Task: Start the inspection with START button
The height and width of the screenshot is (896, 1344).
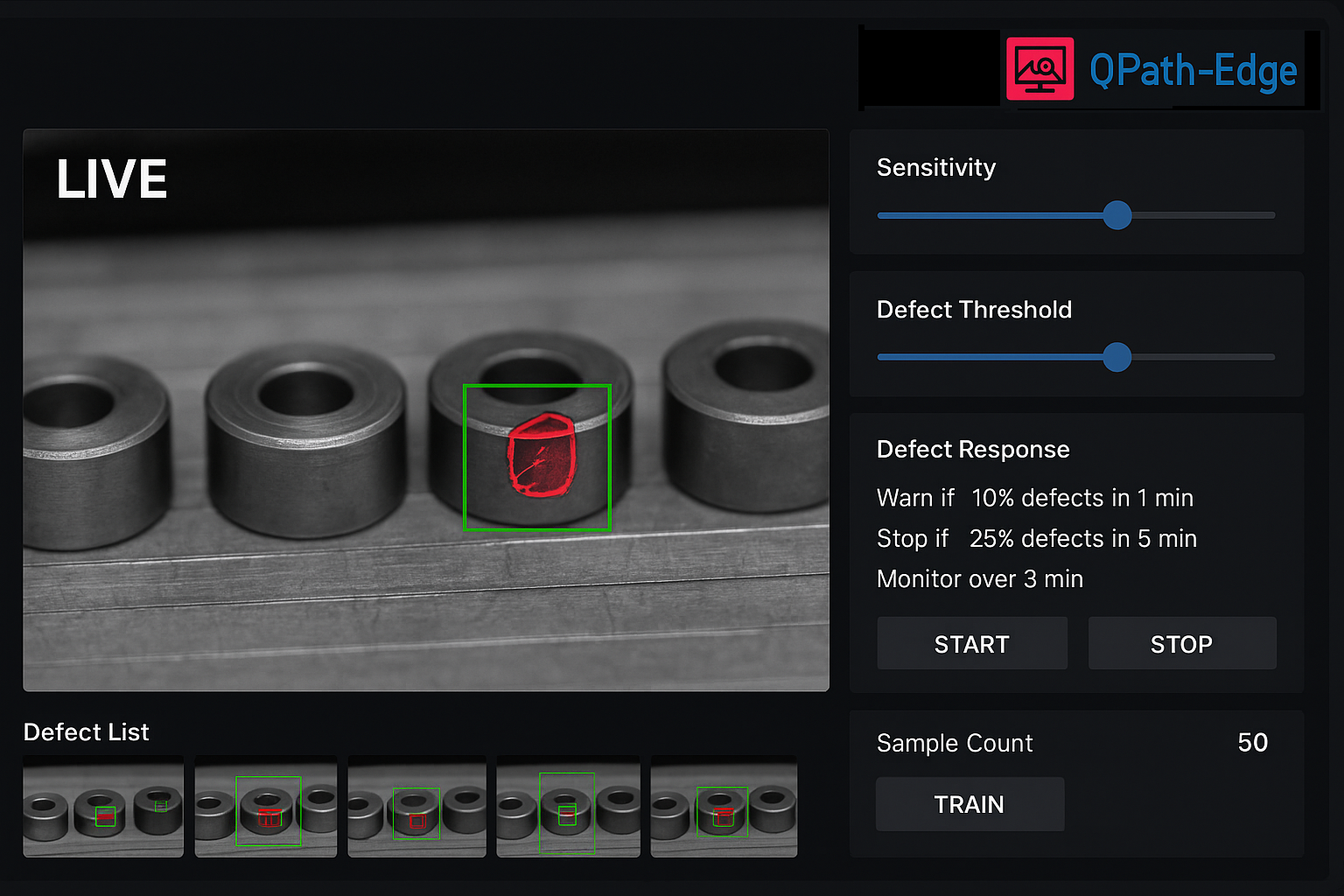Action: [972, 644]
